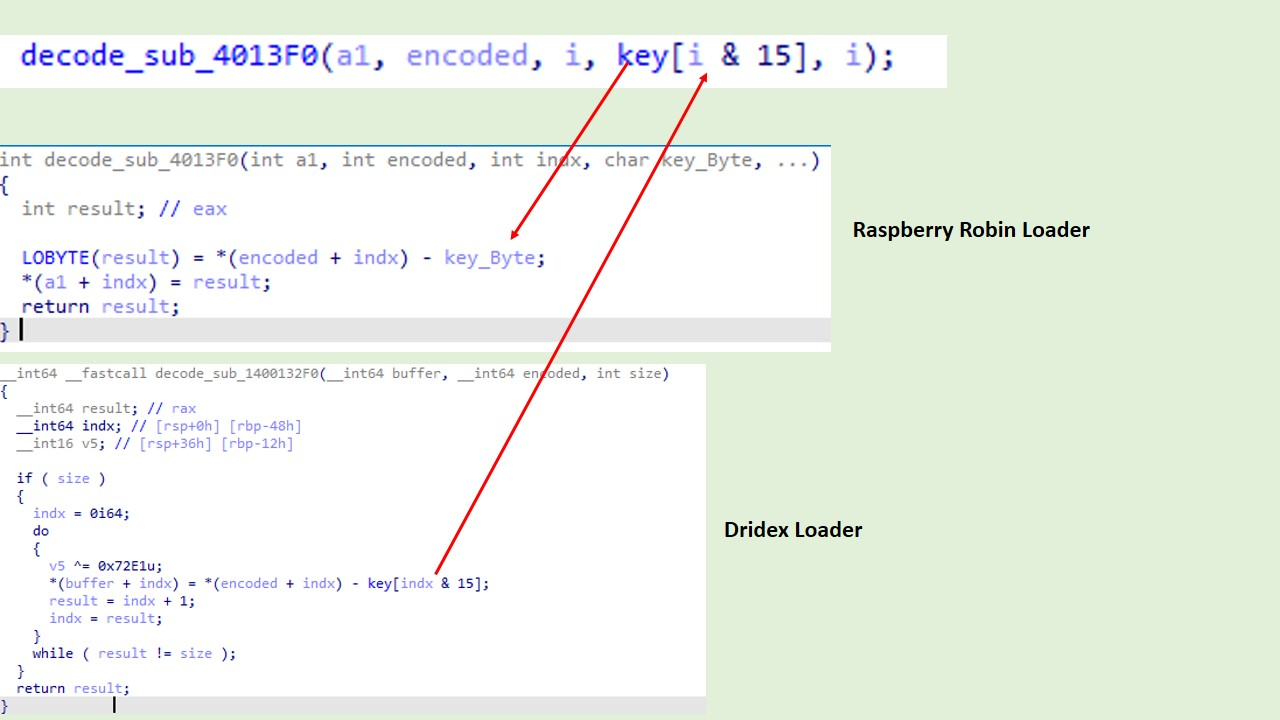Click the 'indx = result;' line

click(x=105, y=618)
